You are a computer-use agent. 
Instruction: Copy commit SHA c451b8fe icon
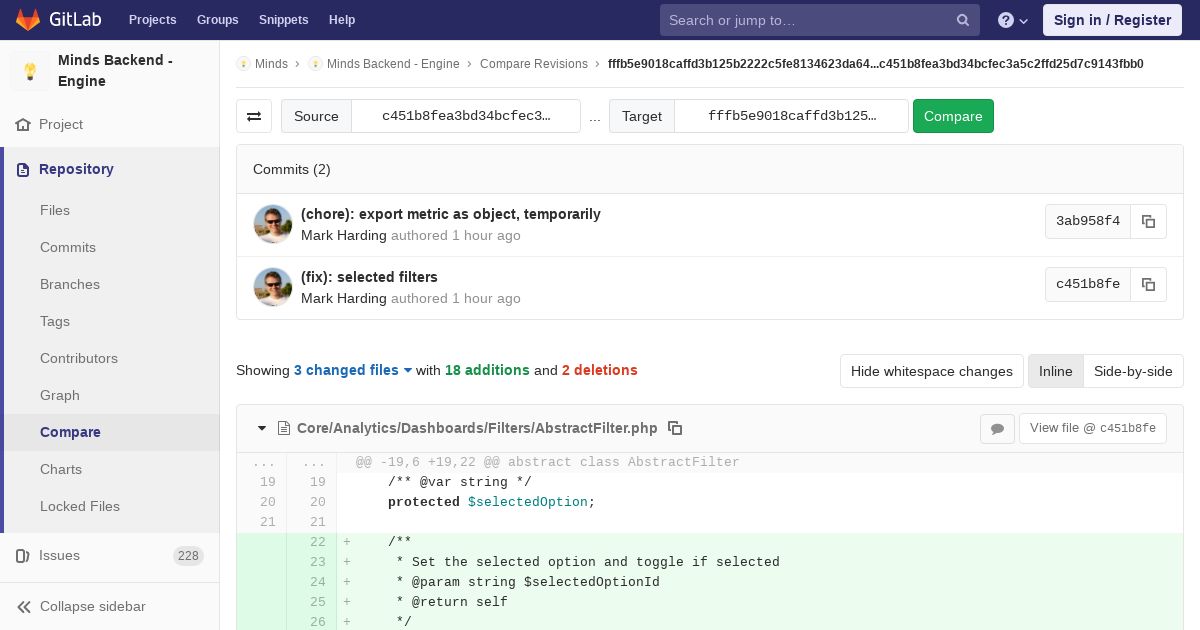(x=1148, y=284)
